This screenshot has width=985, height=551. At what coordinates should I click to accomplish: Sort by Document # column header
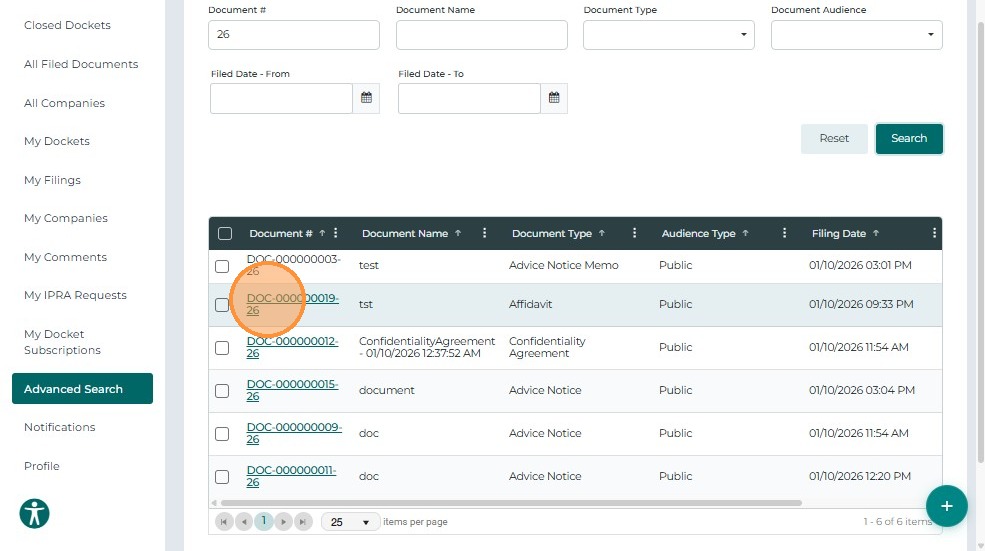click(x=281, y=233)
